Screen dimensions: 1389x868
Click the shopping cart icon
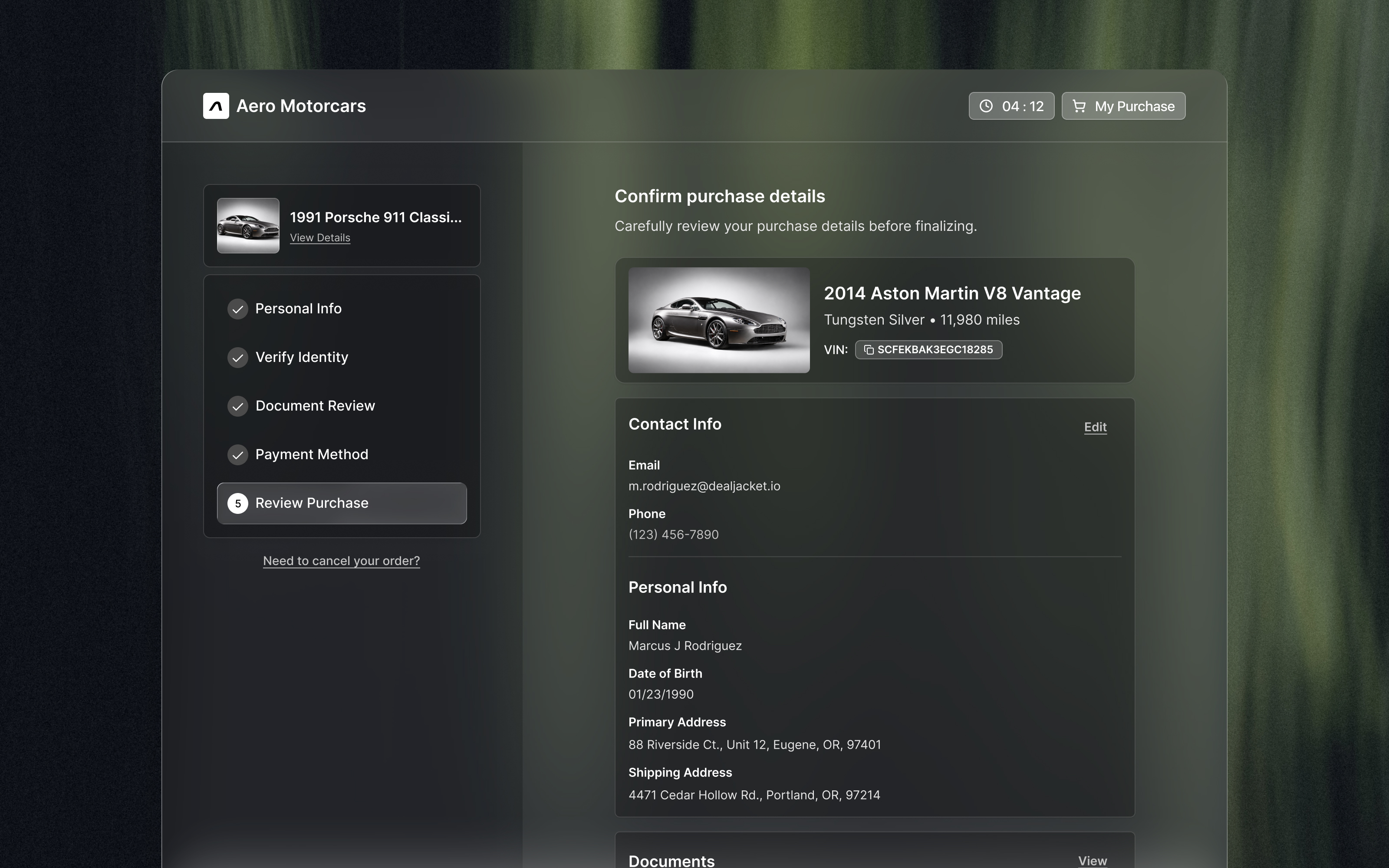pyautogui.click(x=1079, y=106)
